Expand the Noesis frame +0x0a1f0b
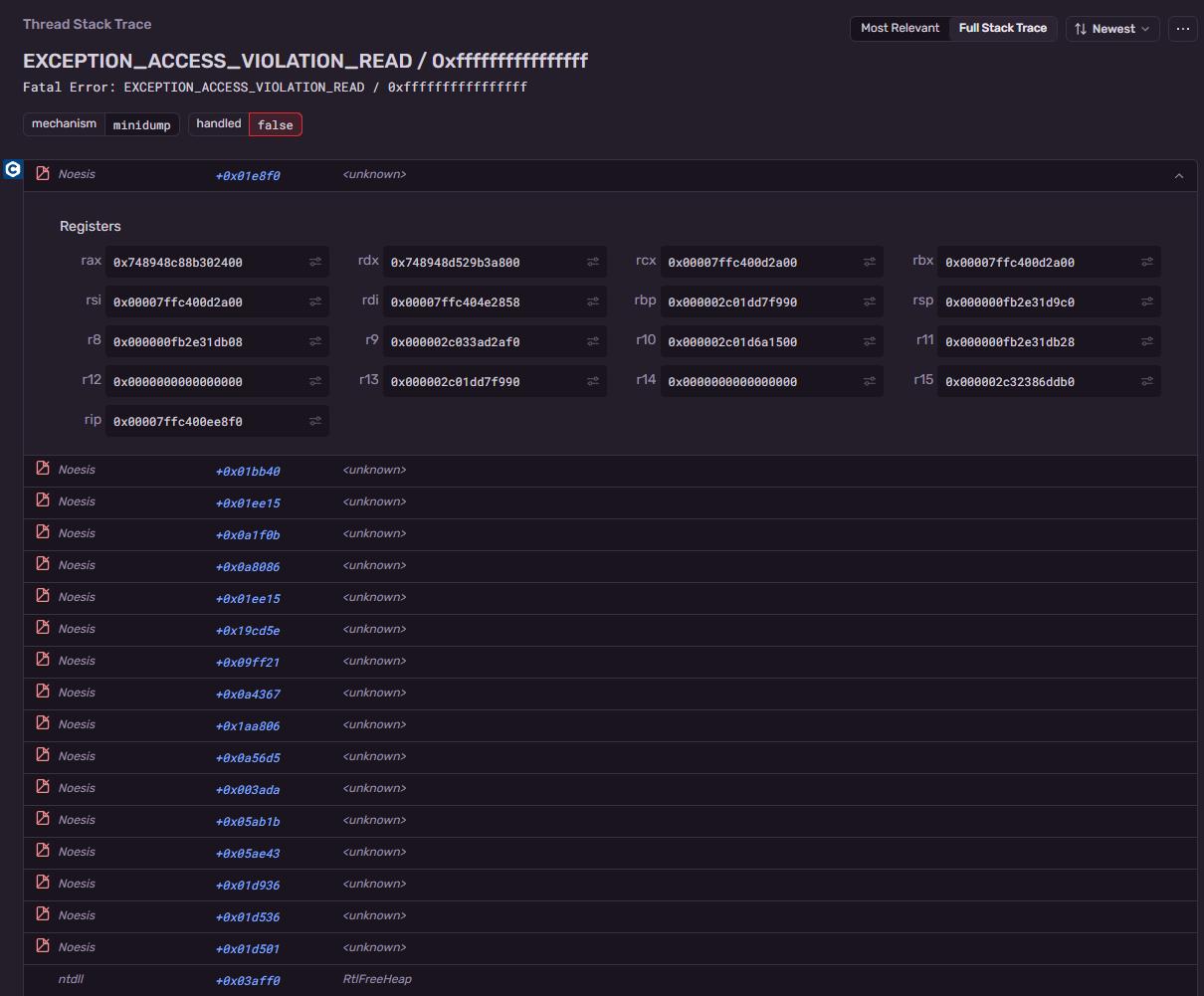 (x=610, y=534)
